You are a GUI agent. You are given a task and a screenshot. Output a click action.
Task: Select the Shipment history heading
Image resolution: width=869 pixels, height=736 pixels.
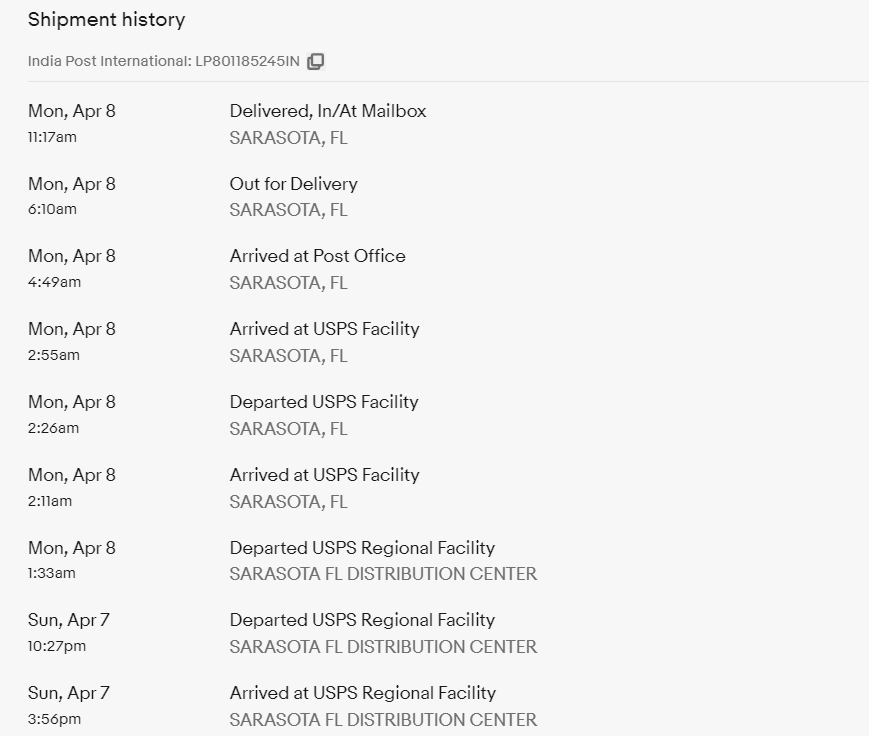tap(106, 19)
